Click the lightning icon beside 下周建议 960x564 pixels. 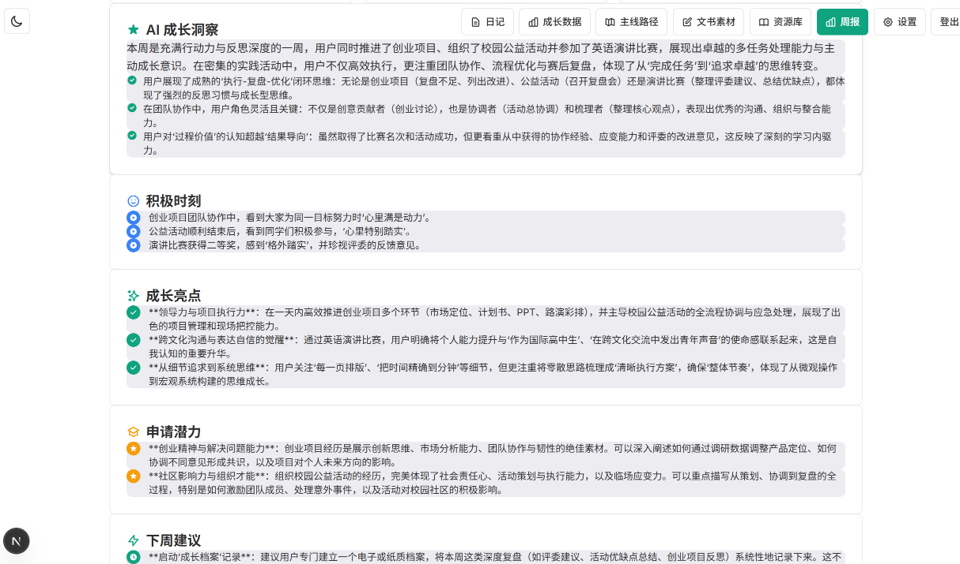tap(133, 541)
